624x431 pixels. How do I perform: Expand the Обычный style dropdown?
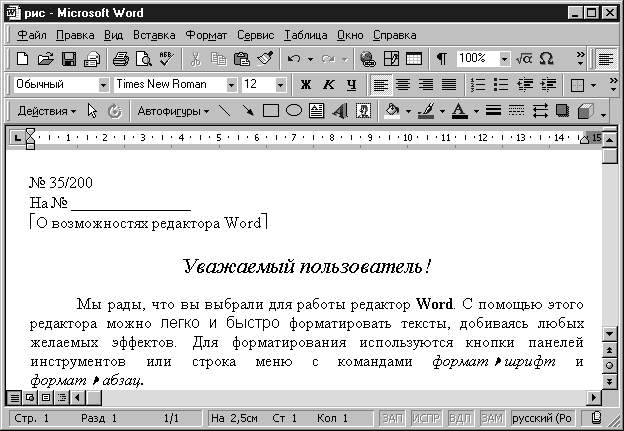tap(103, 85)
